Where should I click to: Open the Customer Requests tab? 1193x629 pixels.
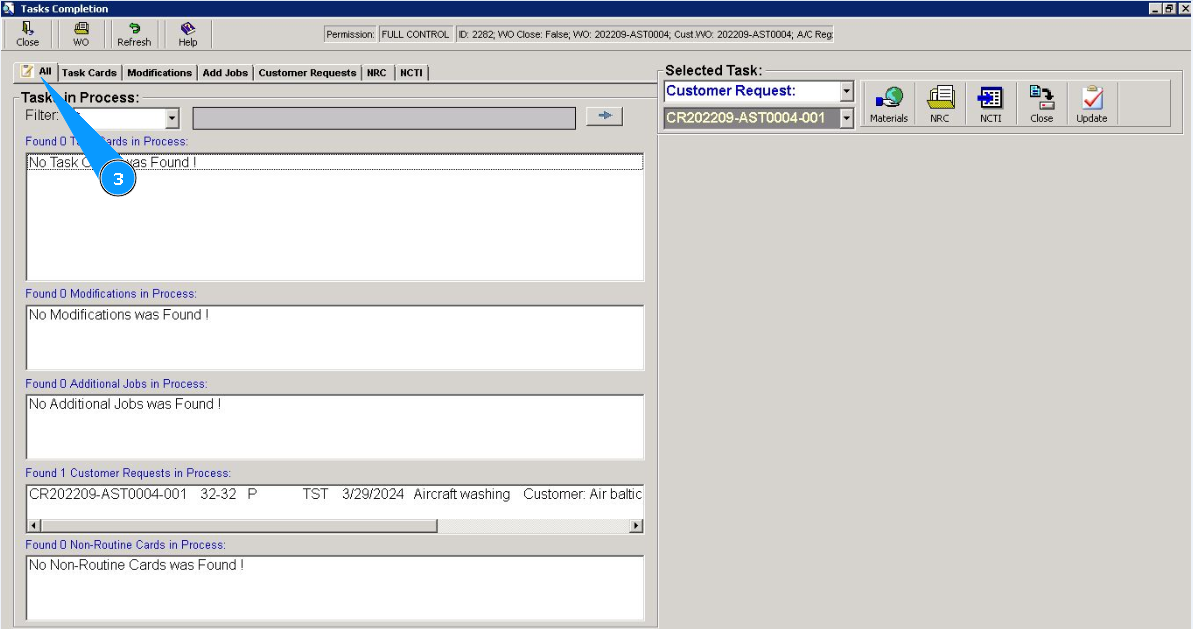307,73
